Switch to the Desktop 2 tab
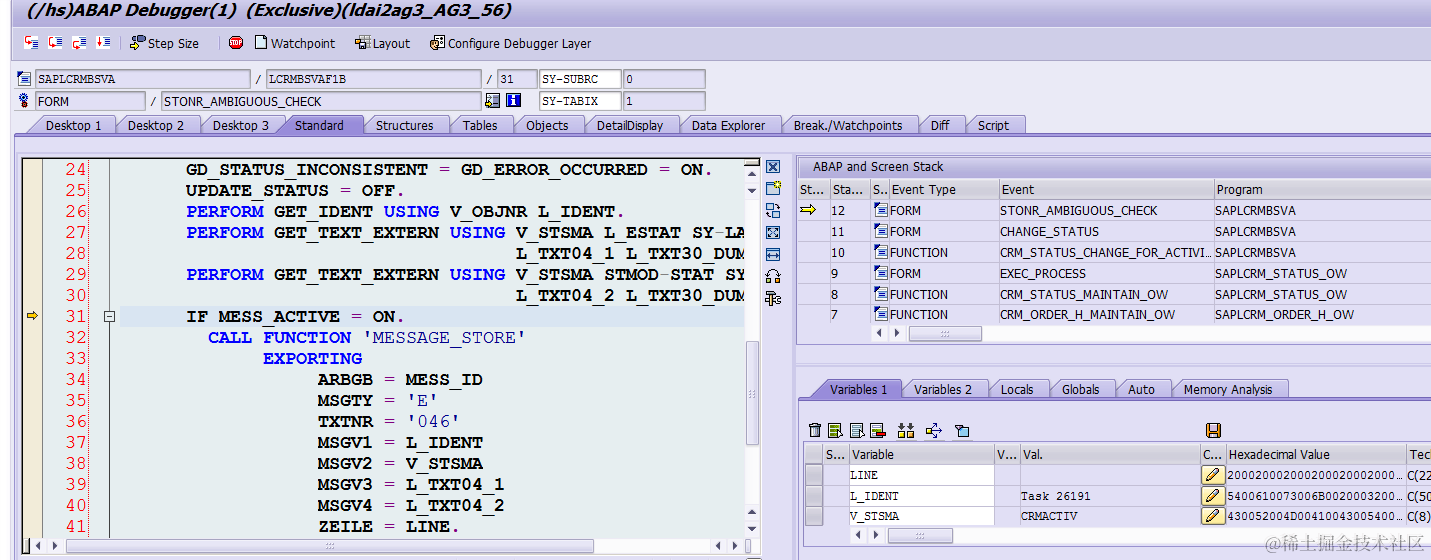The height and width of the screenshot is (560, 1431). 156,125
